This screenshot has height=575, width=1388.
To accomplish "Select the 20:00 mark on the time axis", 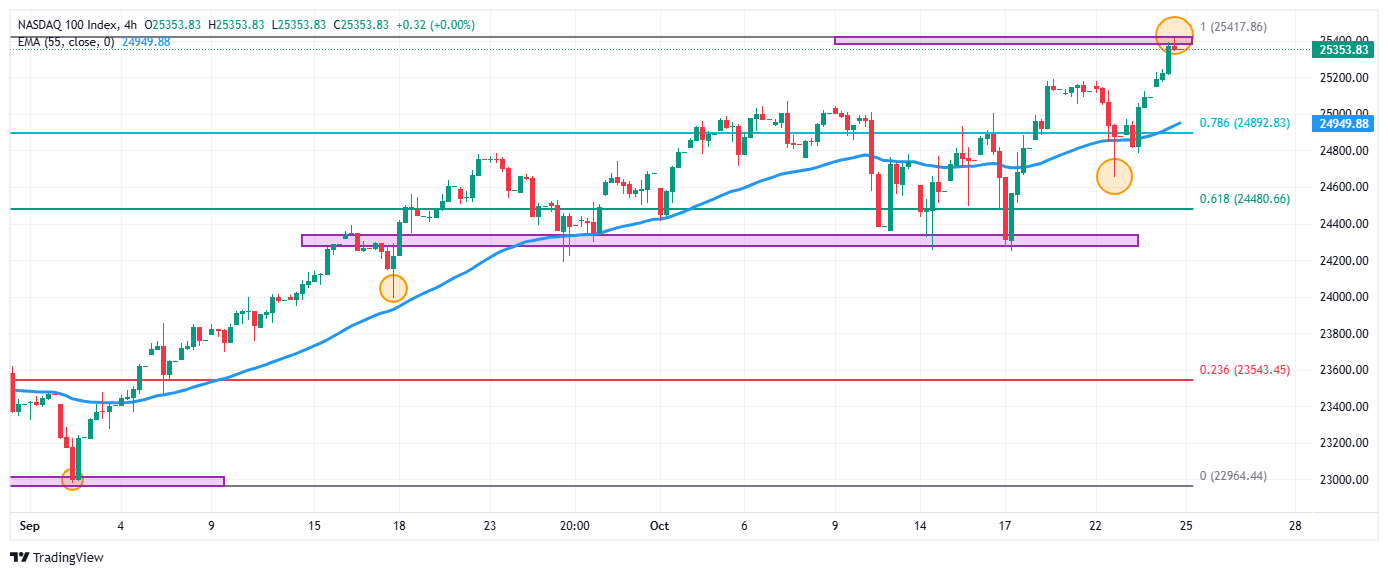I will coord(575,525).
